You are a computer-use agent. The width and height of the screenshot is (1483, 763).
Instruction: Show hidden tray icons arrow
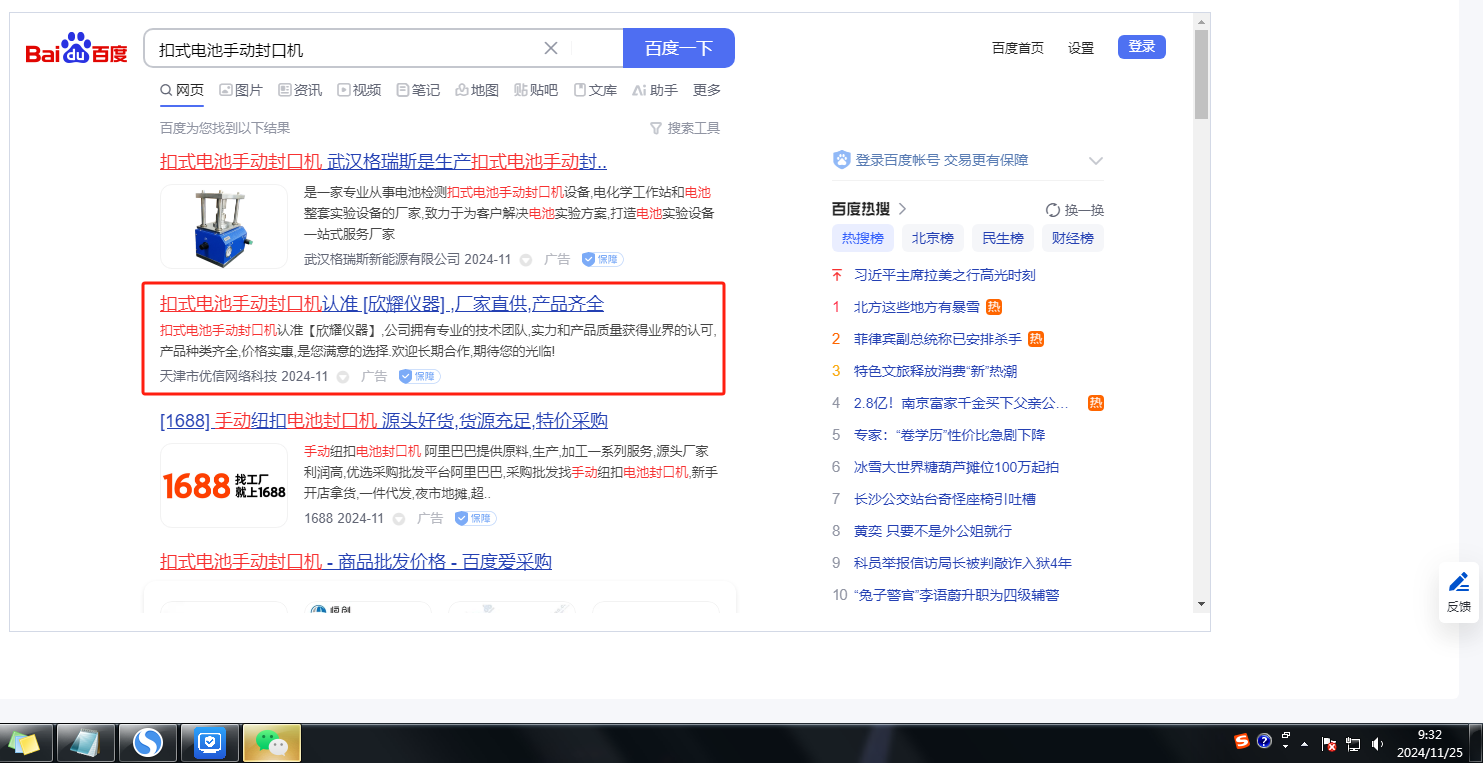click(1304, 744)
